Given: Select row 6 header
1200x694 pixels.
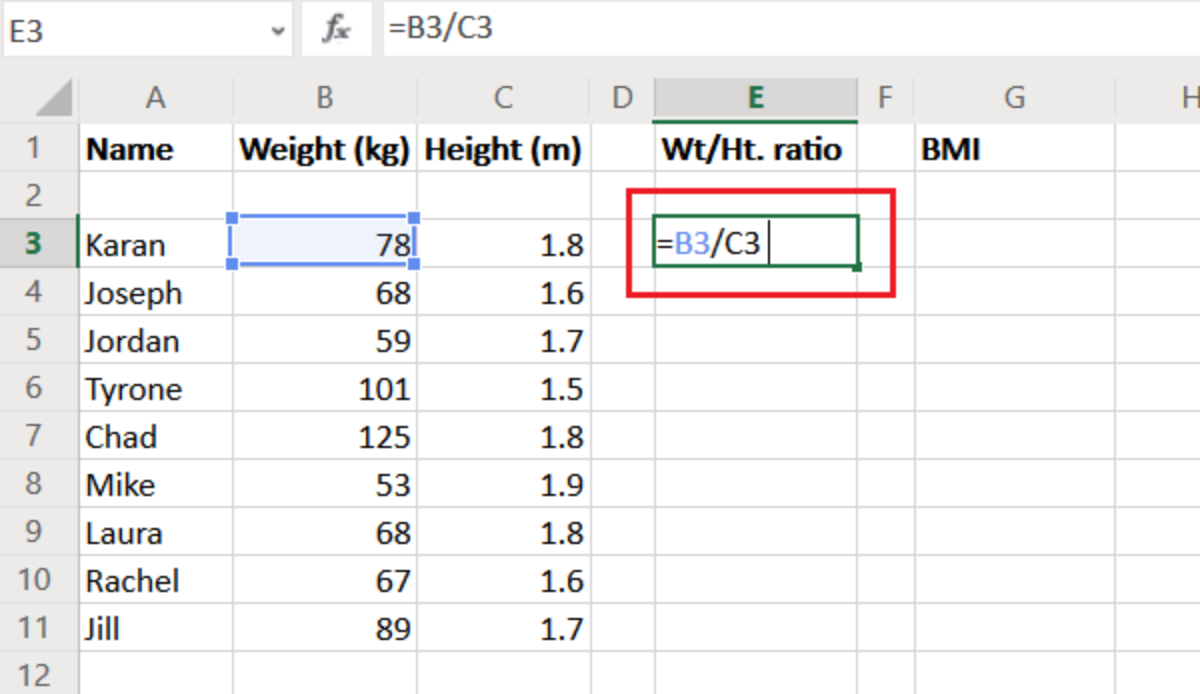Looking at the screenshot, I should tap(38, 388).
